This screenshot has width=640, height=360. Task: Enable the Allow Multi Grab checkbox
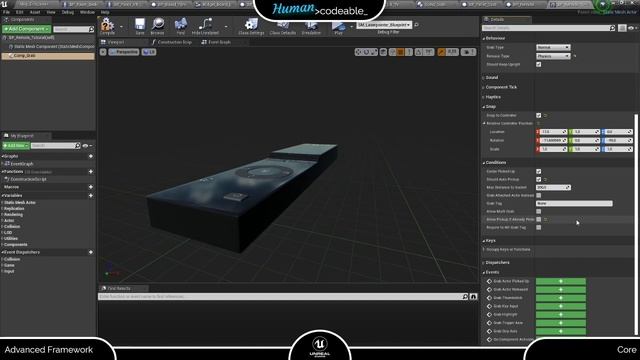pyautogui.click(x=539, y=211)
